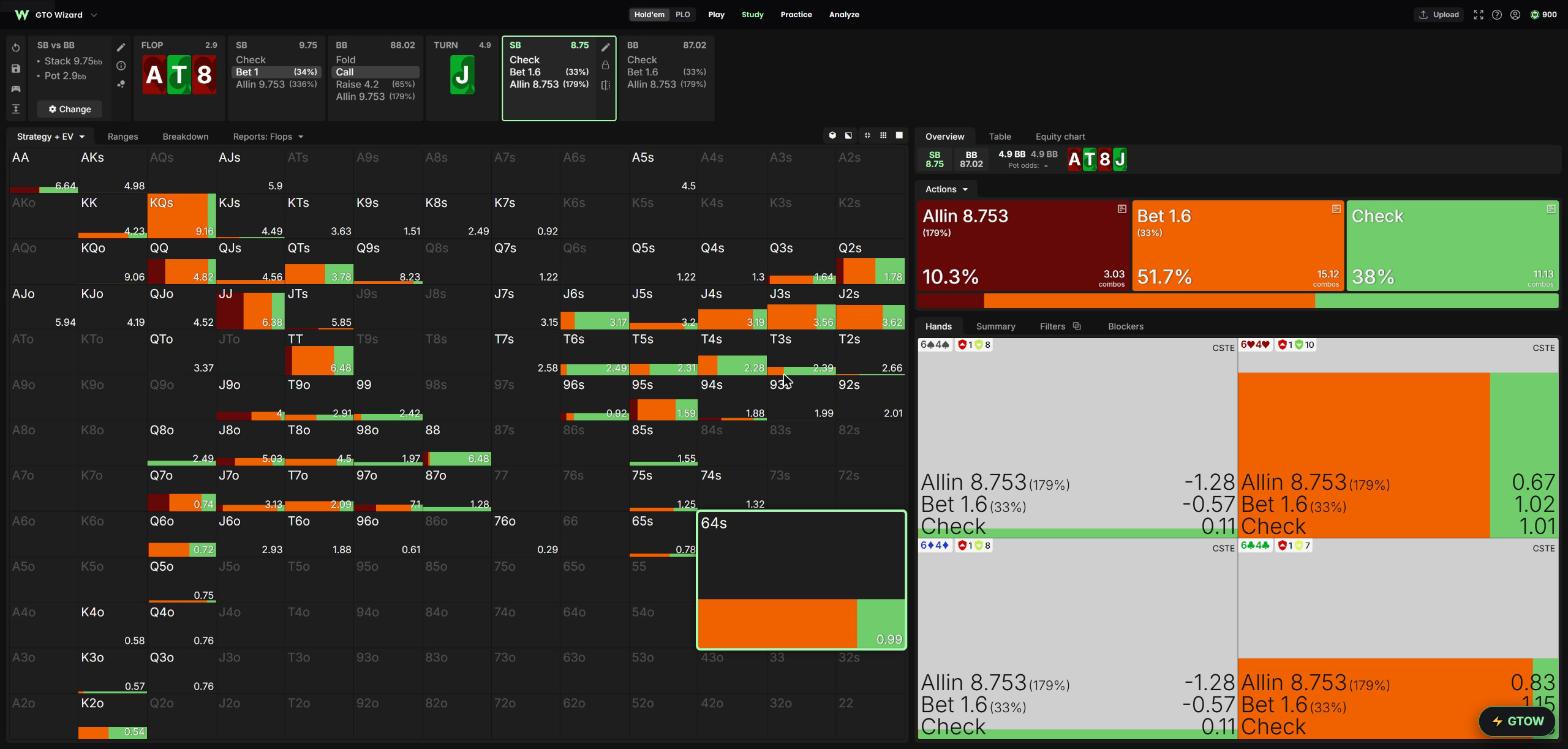
Task: Click the lock icon on SB 8.75 node
Action: tap(605, 65)
